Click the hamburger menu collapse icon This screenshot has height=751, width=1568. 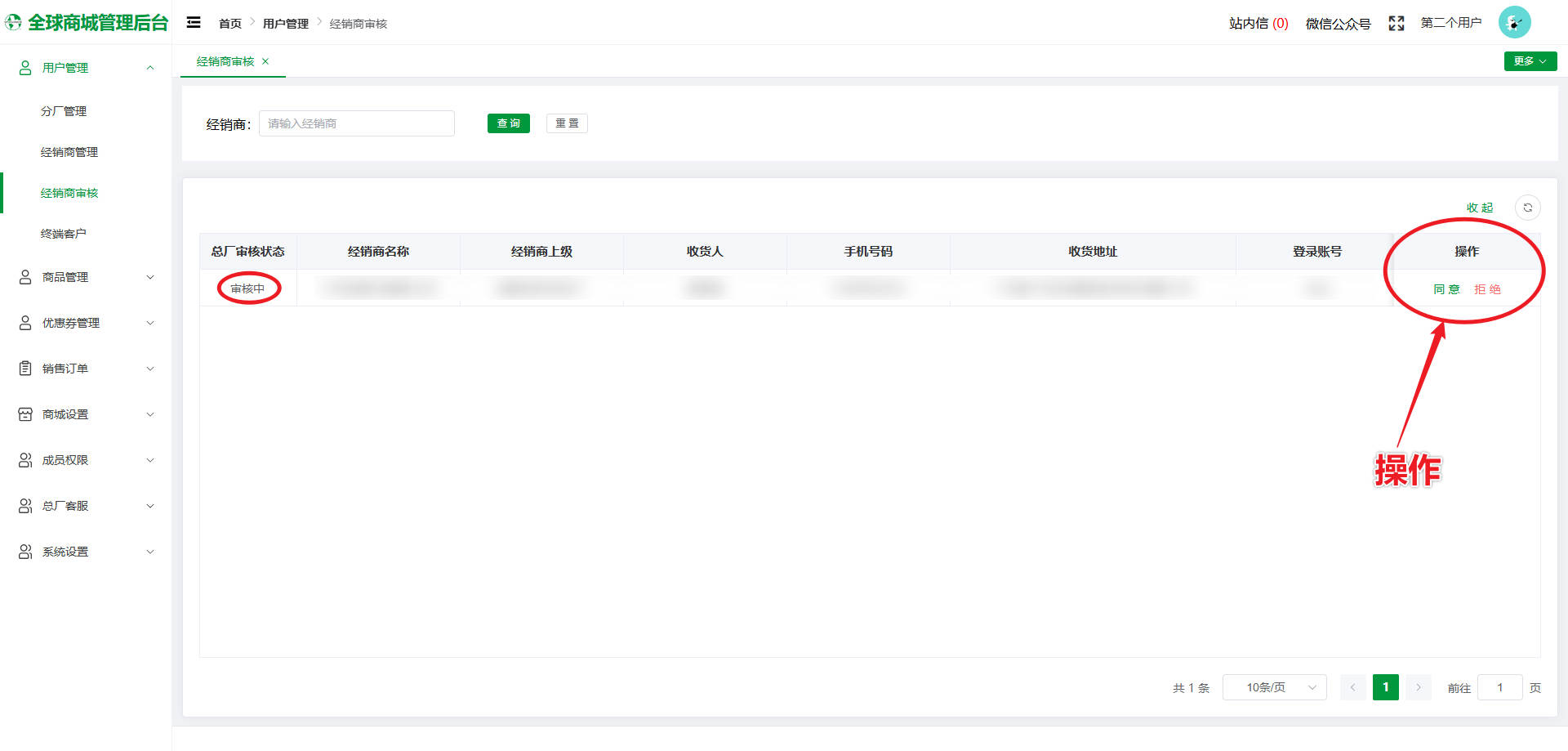point(194,23)
